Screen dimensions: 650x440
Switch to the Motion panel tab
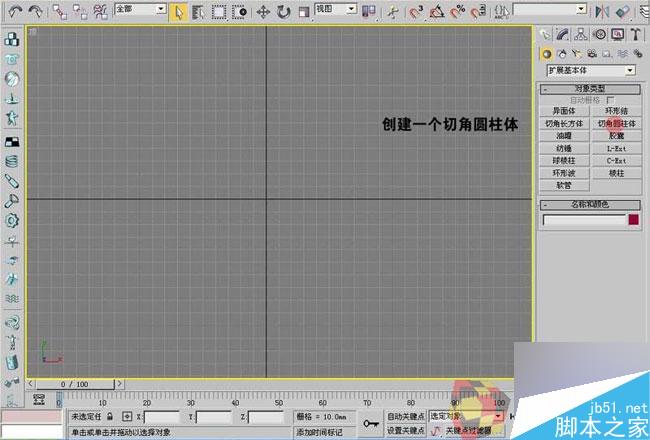click(599, 34)
